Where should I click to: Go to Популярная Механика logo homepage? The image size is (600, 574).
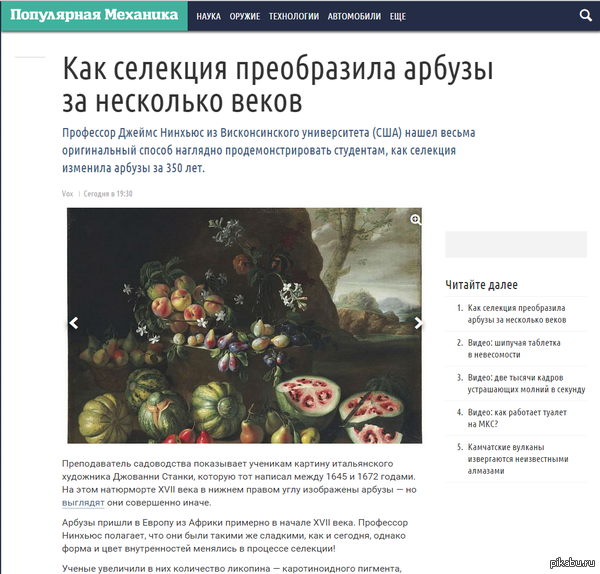[94, 15]
